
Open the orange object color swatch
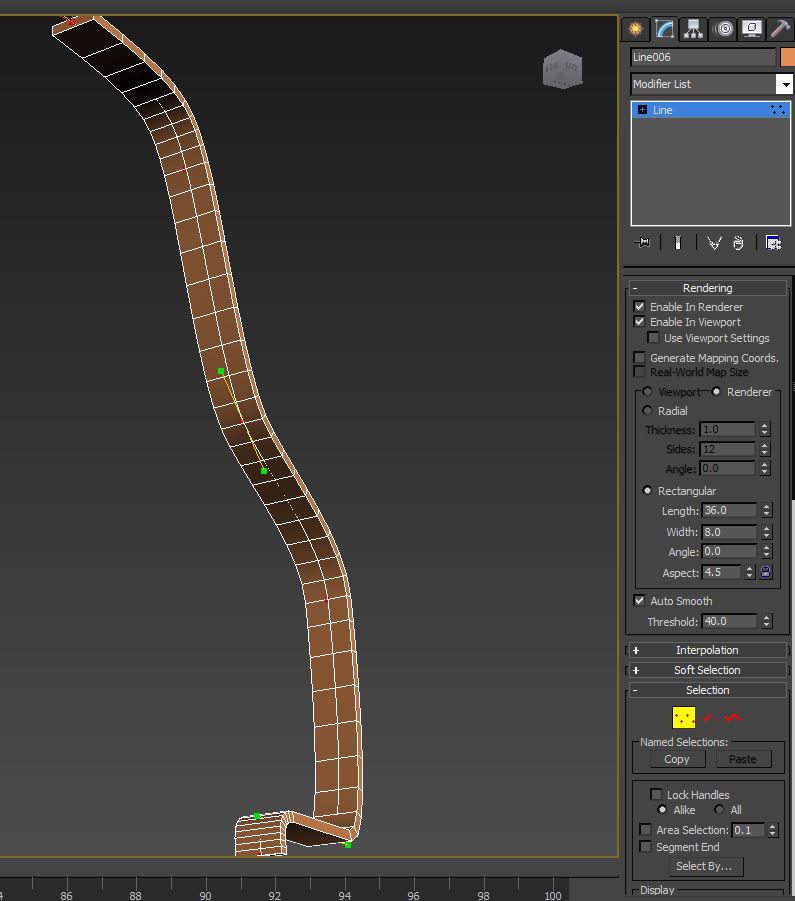(x=787, y=58)
